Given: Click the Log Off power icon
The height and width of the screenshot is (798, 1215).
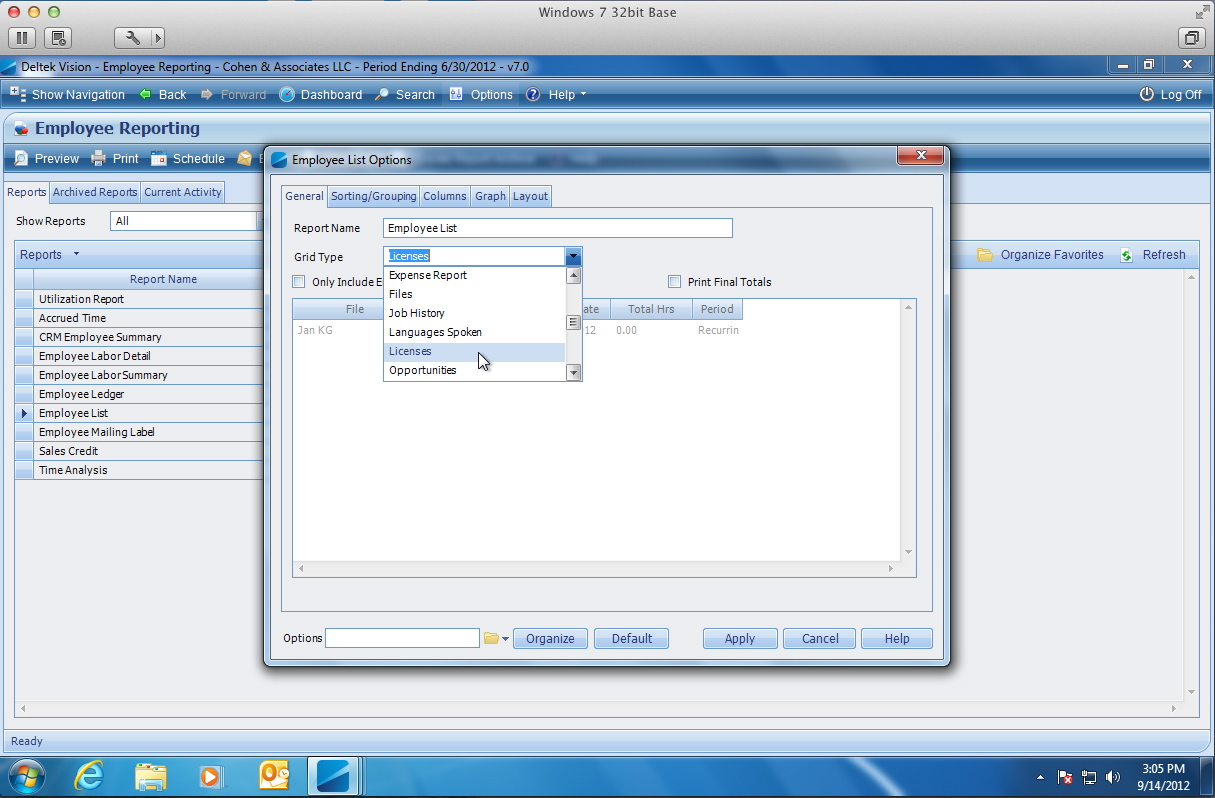Looking at the screenshot, I should coord(1147,95).
